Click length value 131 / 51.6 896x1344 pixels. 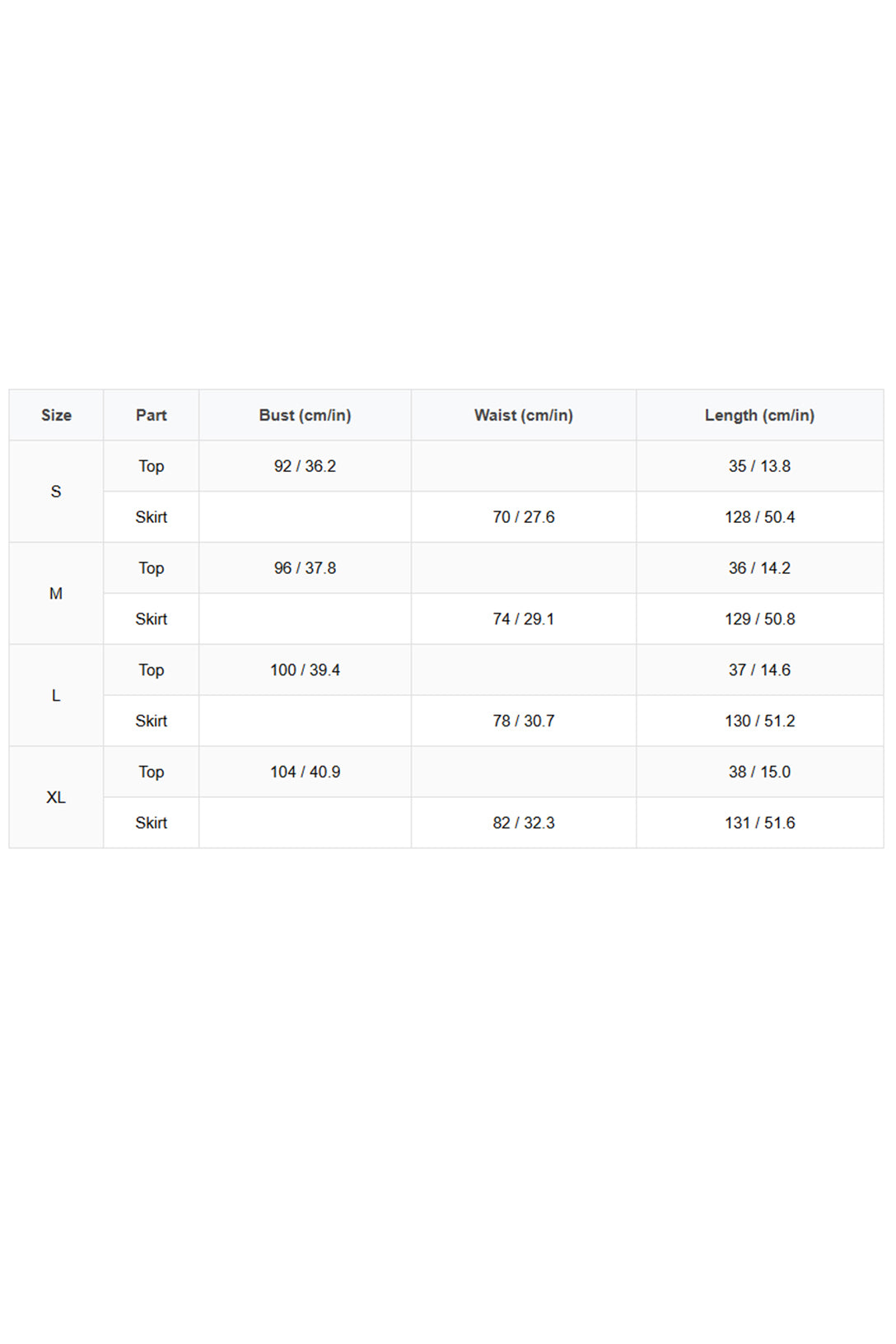(759, 824)
